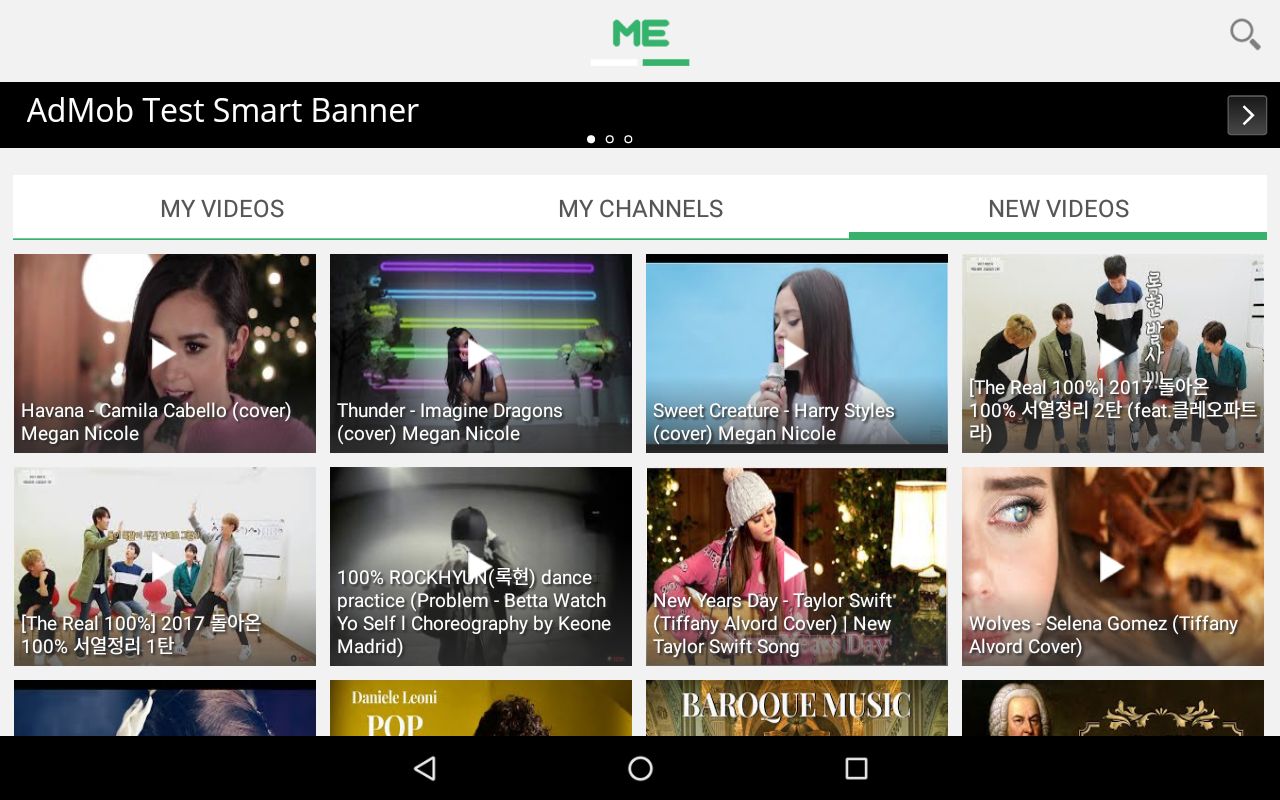The image size is (1280, 800).
Task: Play The Real 100% 서열정리 2탄 video
Action: [1112, 353]
